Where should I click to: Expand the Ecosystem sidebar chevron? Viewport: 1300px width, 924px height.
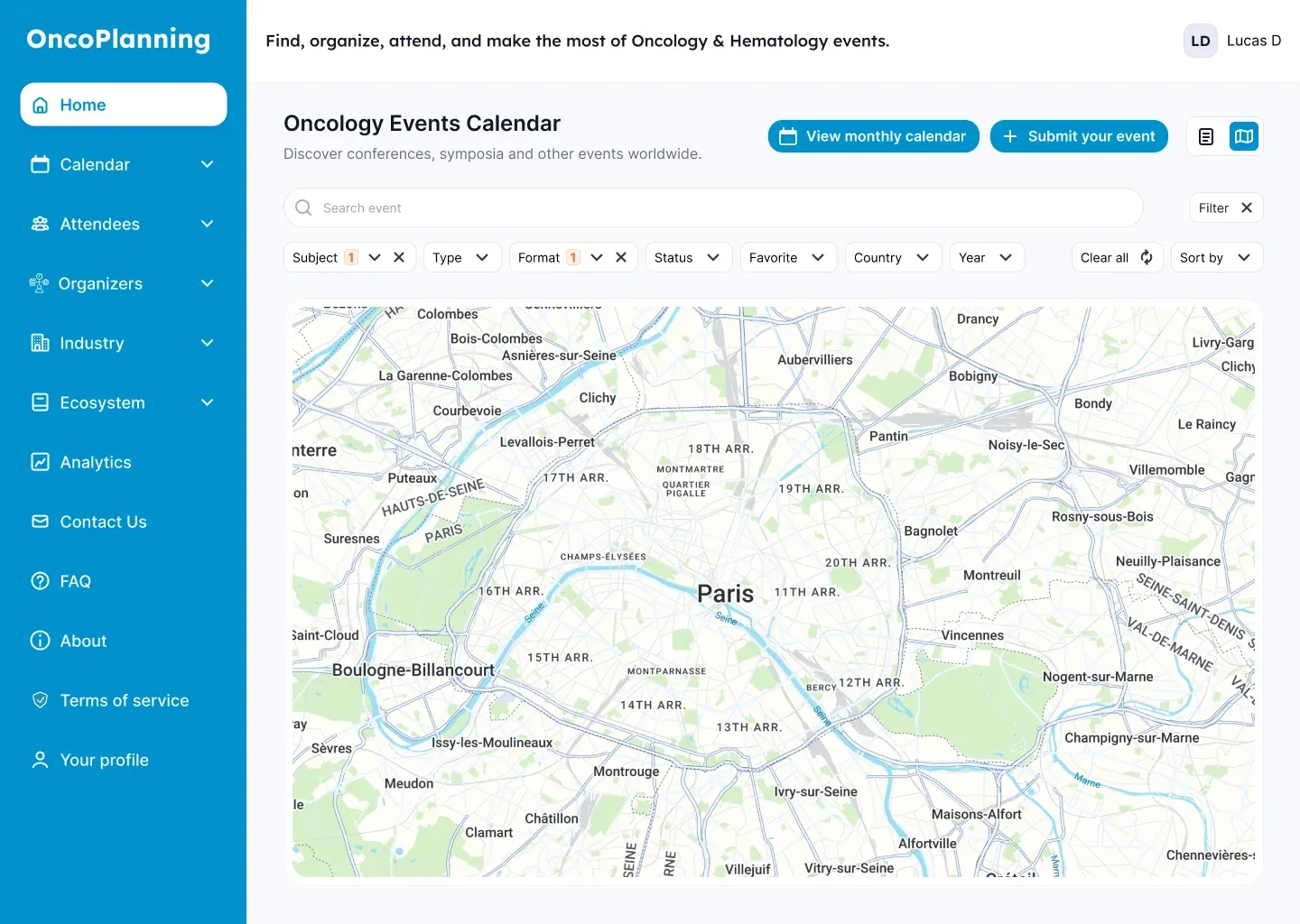pyautogui.click(x=207, y=402)
